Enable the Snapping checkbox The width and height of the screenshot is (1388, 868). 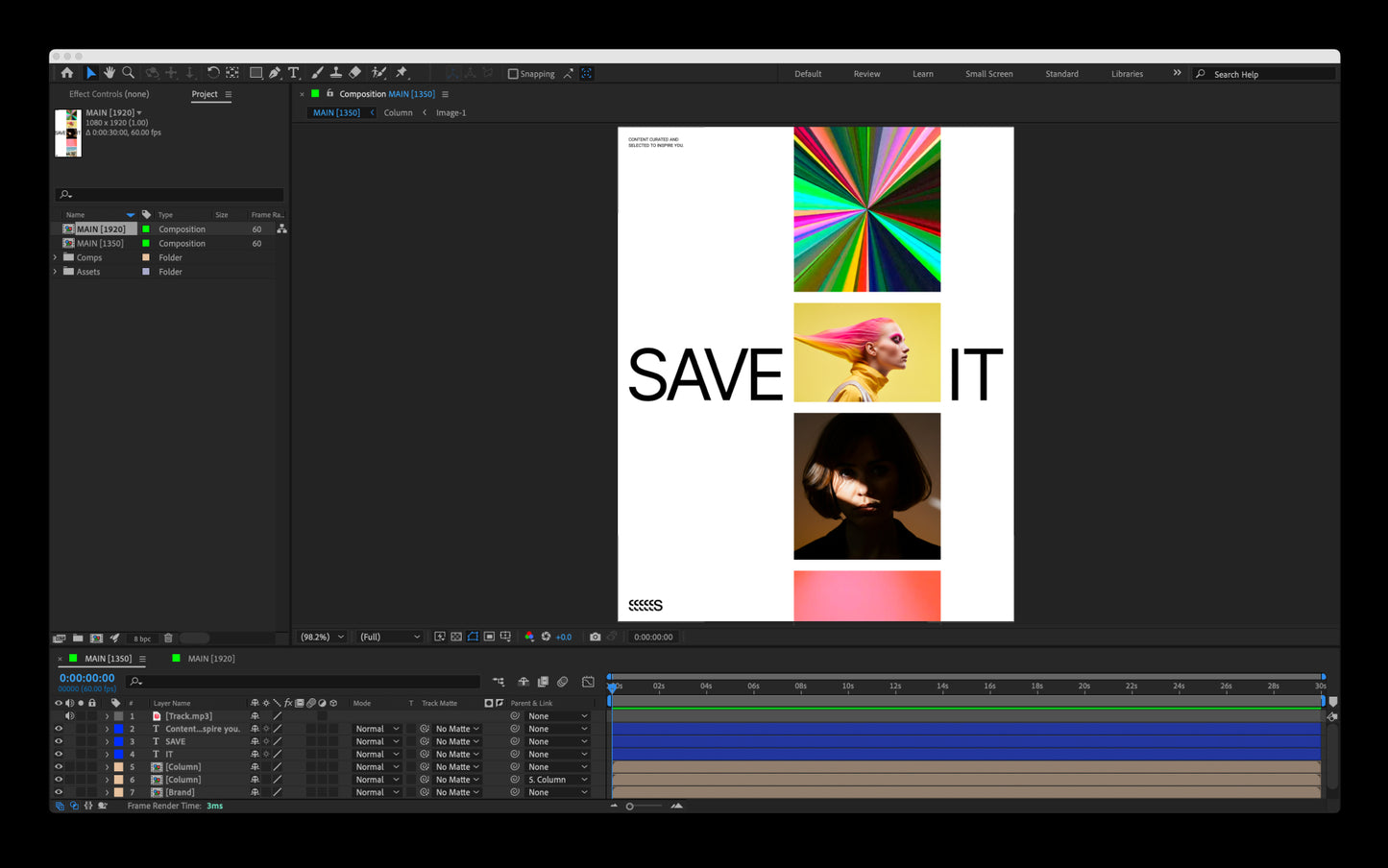click(x=513, y=74)
